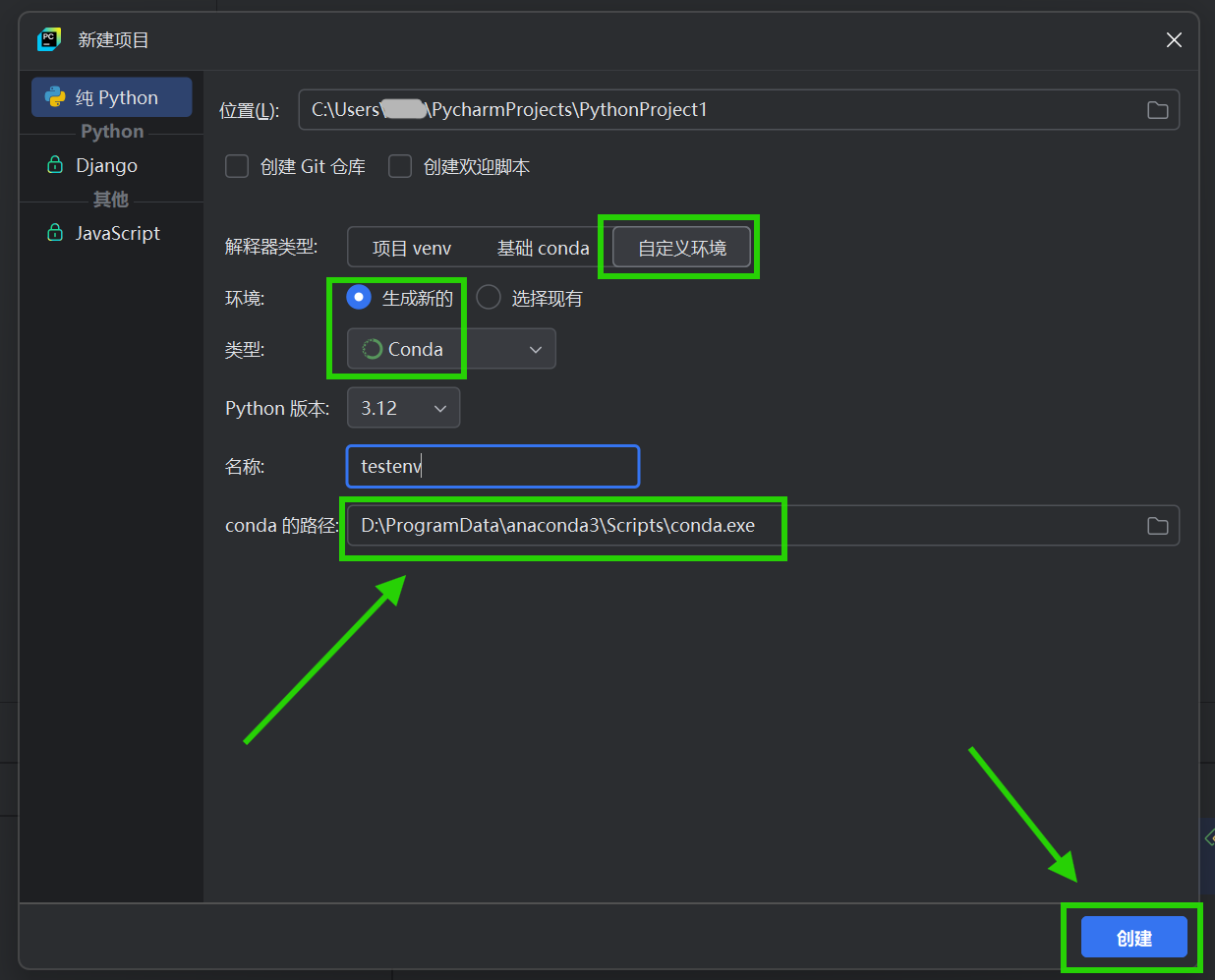Select the 生成新的 radio button
1215x980 pixels.
click(x=359, y=297)
